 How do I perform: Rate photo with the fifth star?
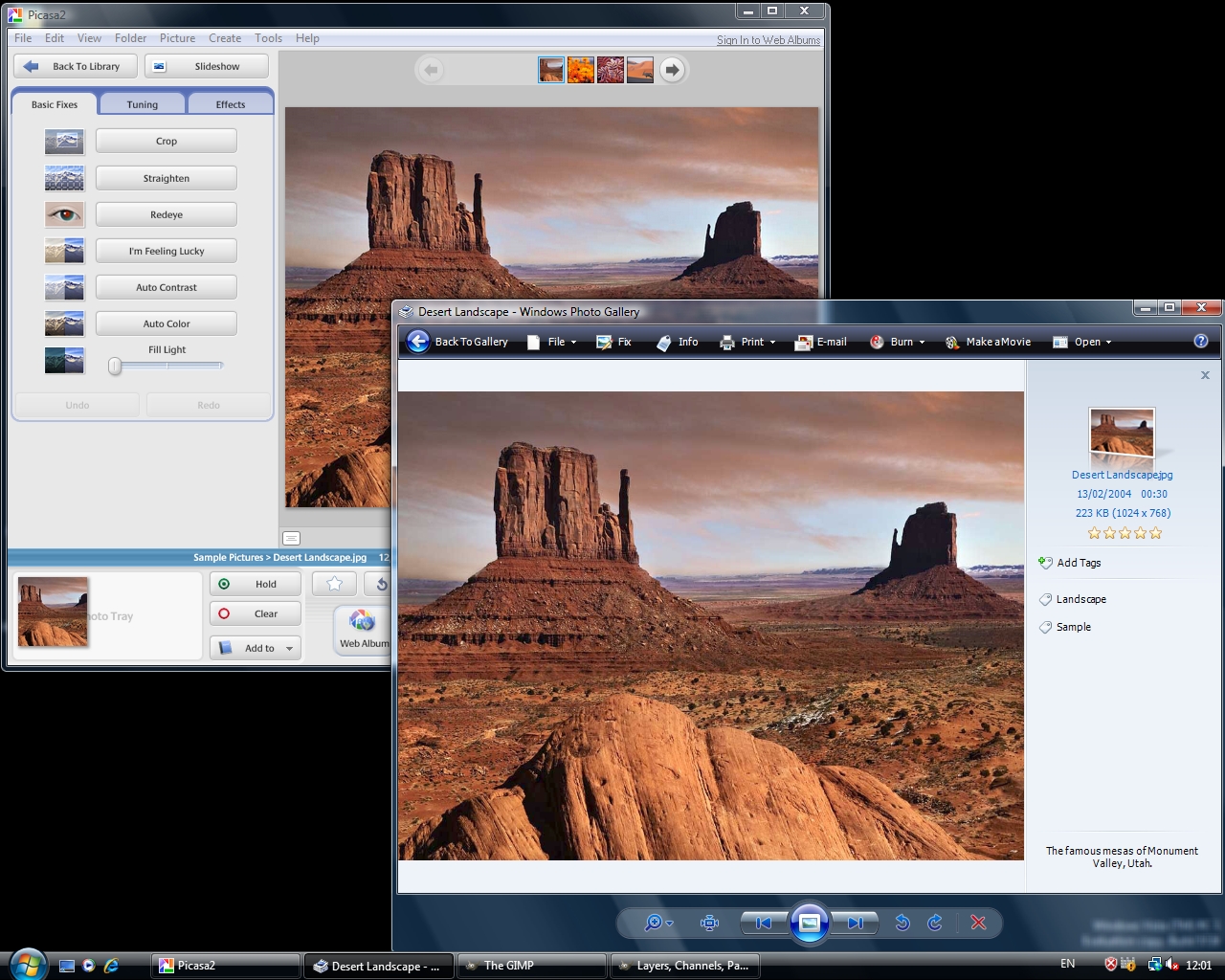[x=1156, y=533]
